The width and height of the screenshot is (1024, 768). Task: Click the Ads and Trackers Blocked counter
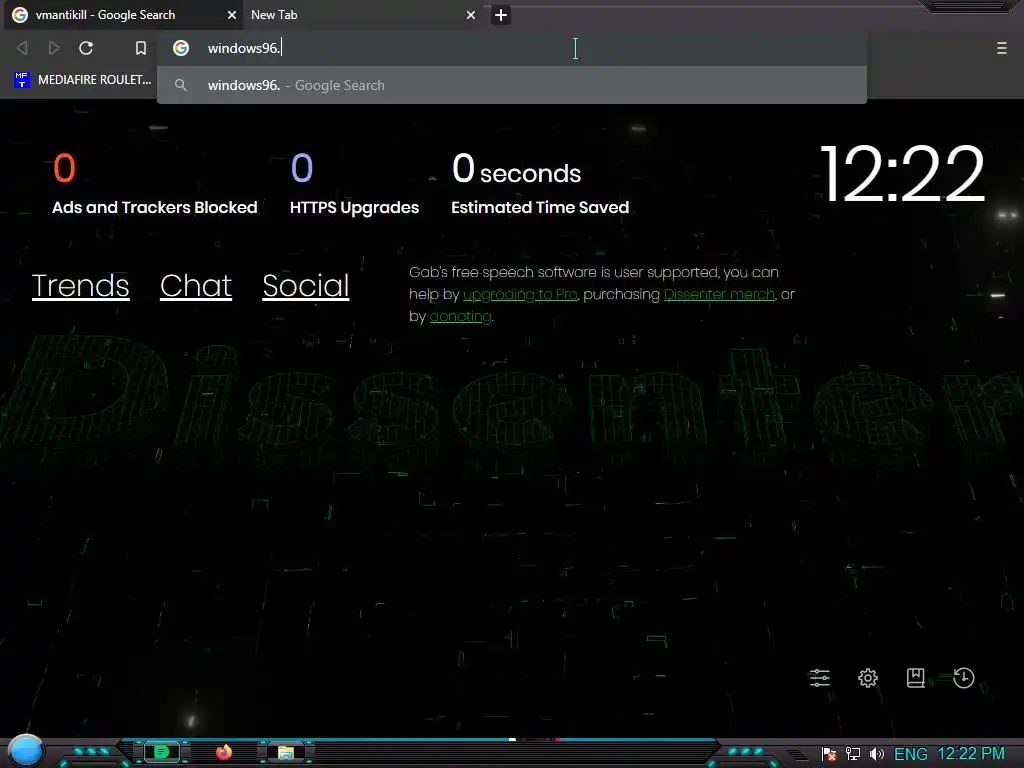pos(155,184)
